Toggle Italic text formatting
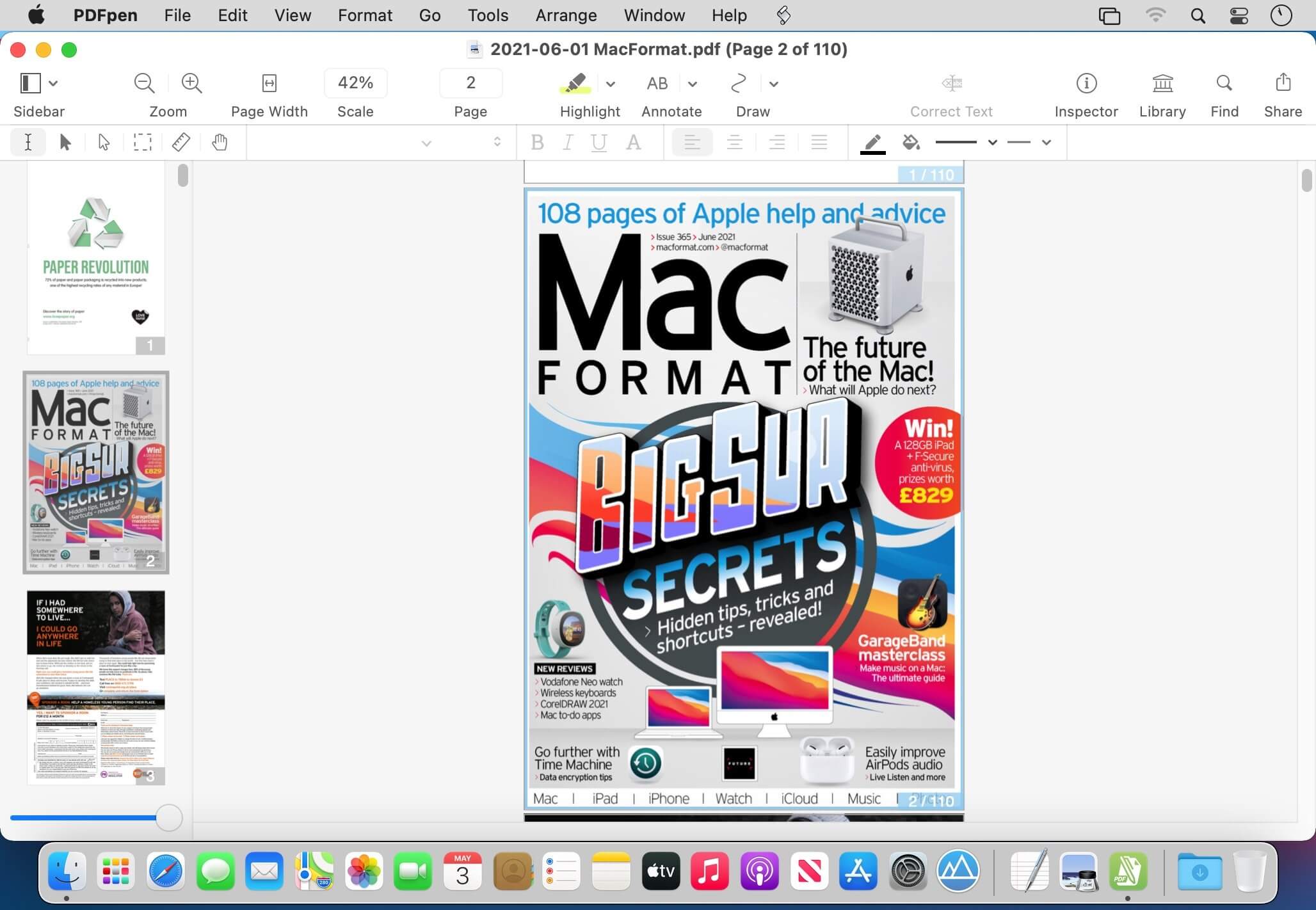This screenshot has width=1316, height=910. pyautogui.click(x=568, y=142)
